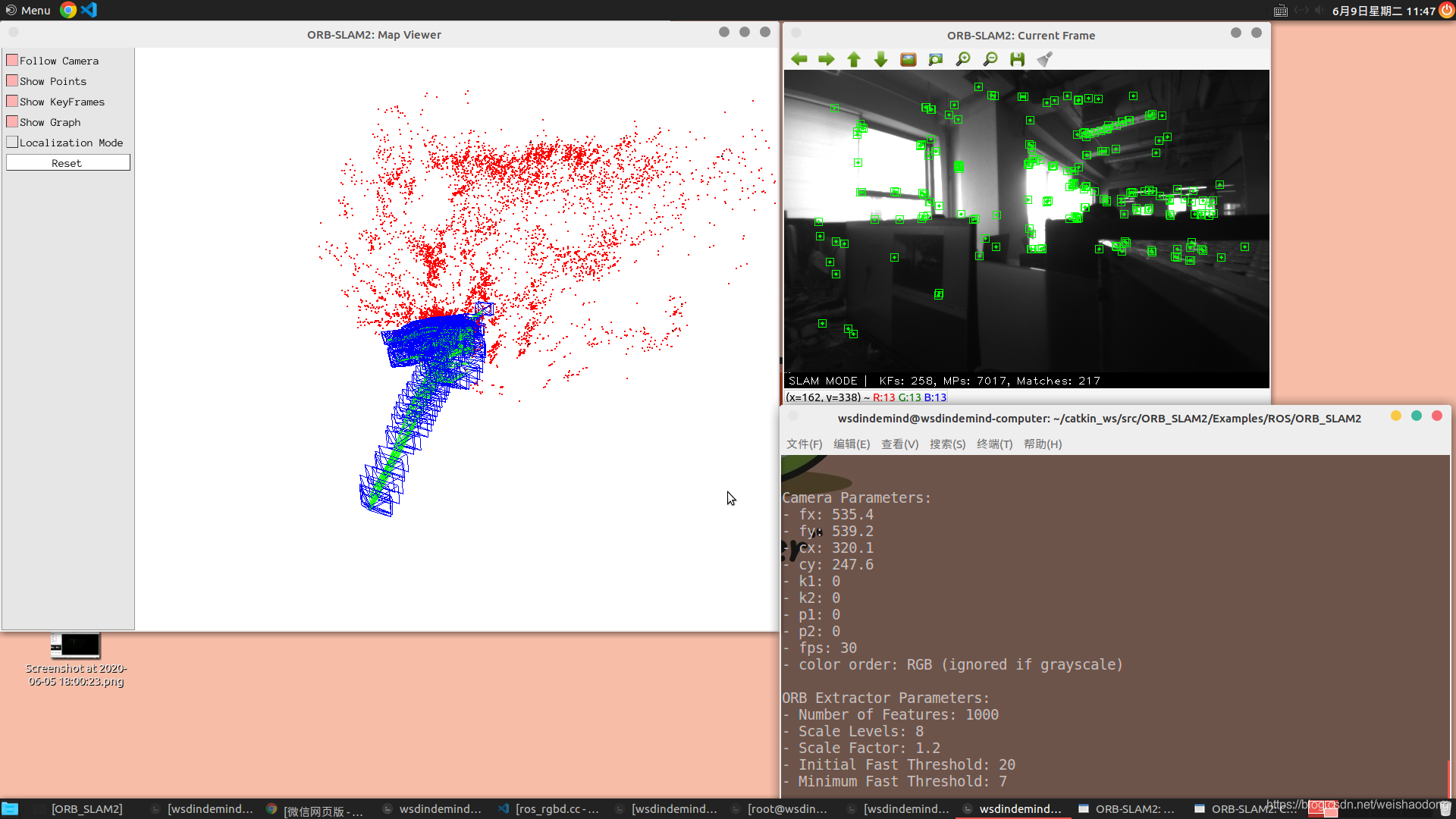Open the system Menu button
This screenshot has width=1456, height=819.
28,10
